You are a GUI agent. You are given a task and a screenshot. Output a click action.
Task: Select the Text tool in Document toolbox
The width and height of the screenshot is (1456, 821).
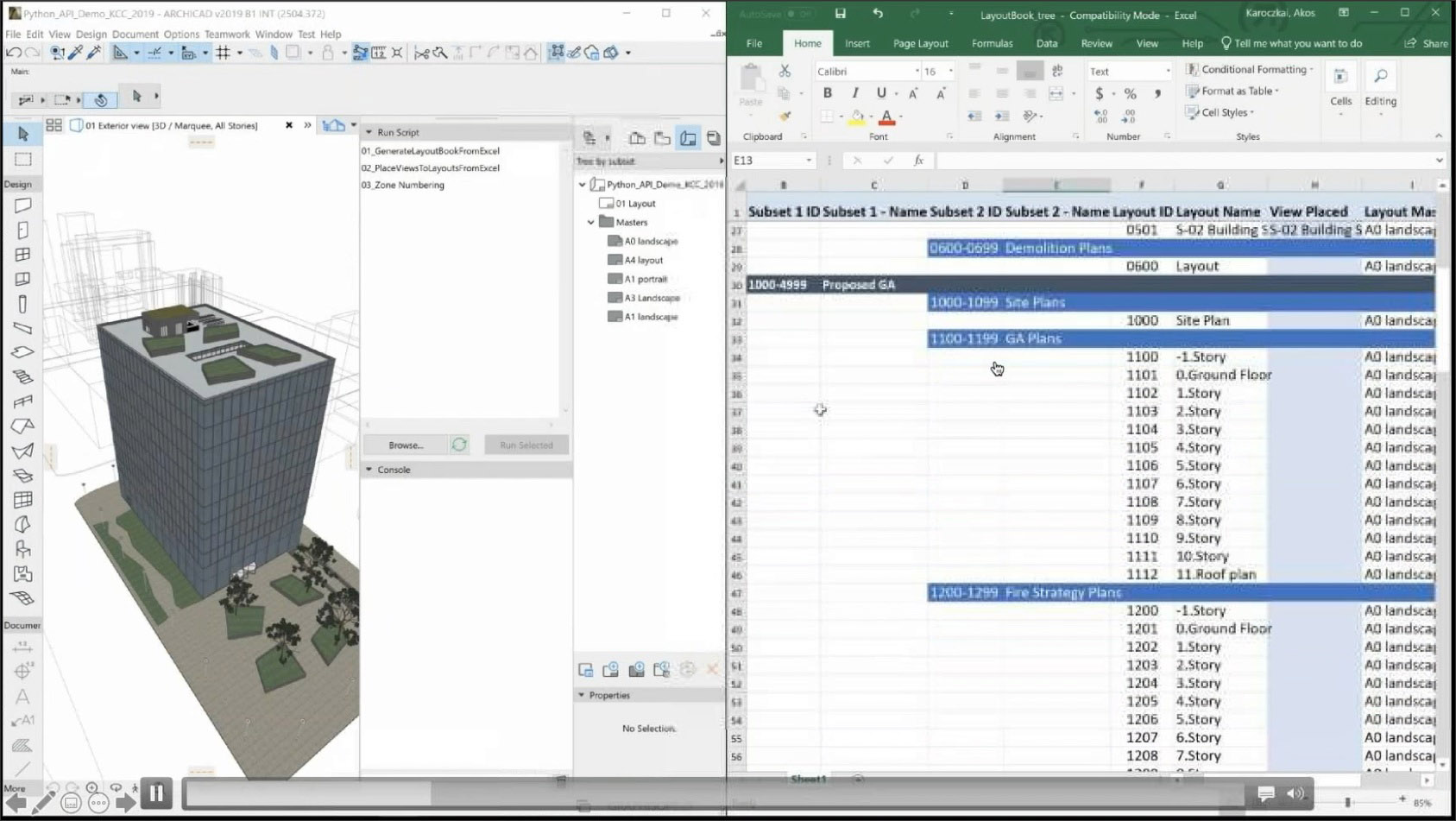tap(22, 696)
